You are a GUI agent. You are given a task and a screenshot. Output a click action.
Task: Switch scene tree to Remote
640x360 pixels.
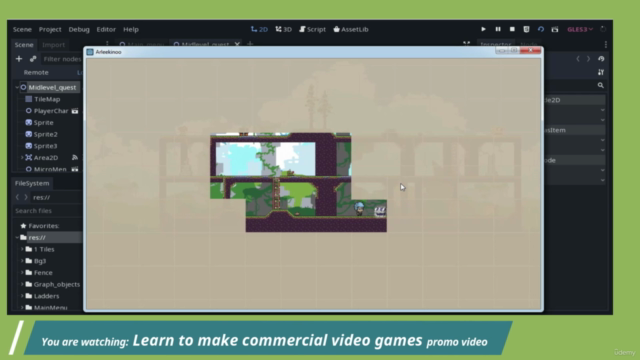pyautogui.click(x=36, y=72)
